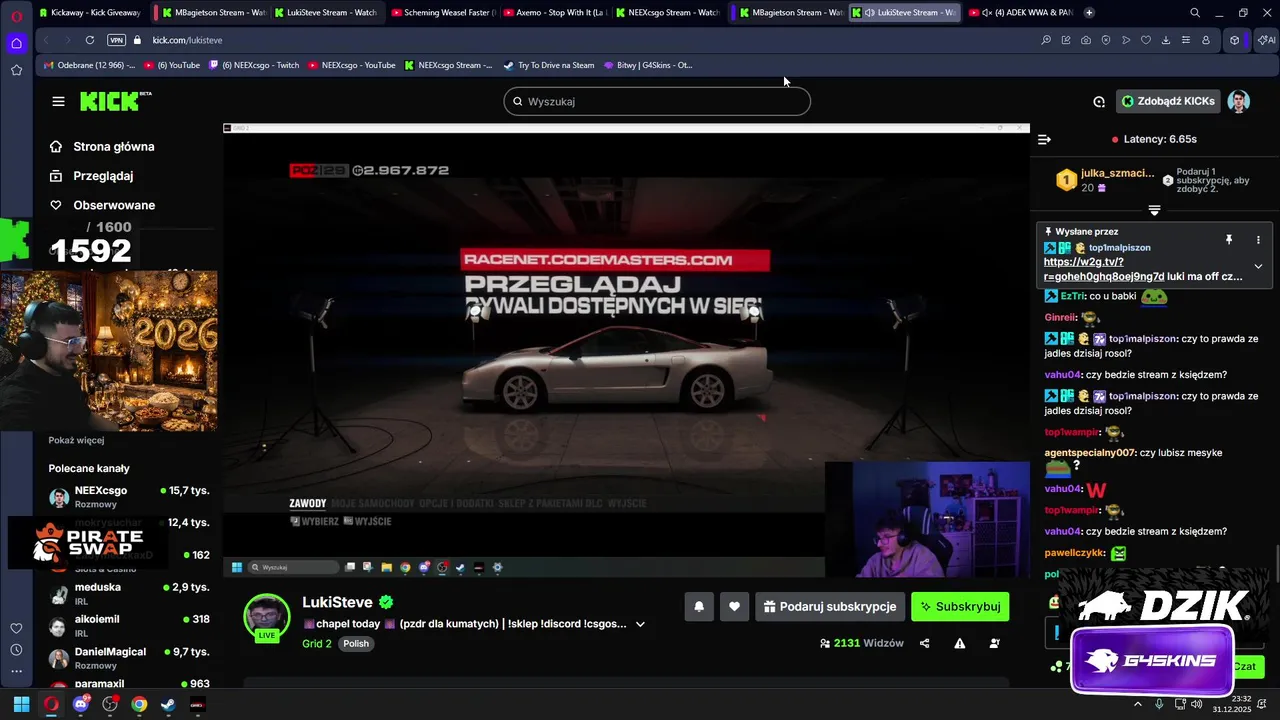Open volume control in system tray

coord(1196,704)
